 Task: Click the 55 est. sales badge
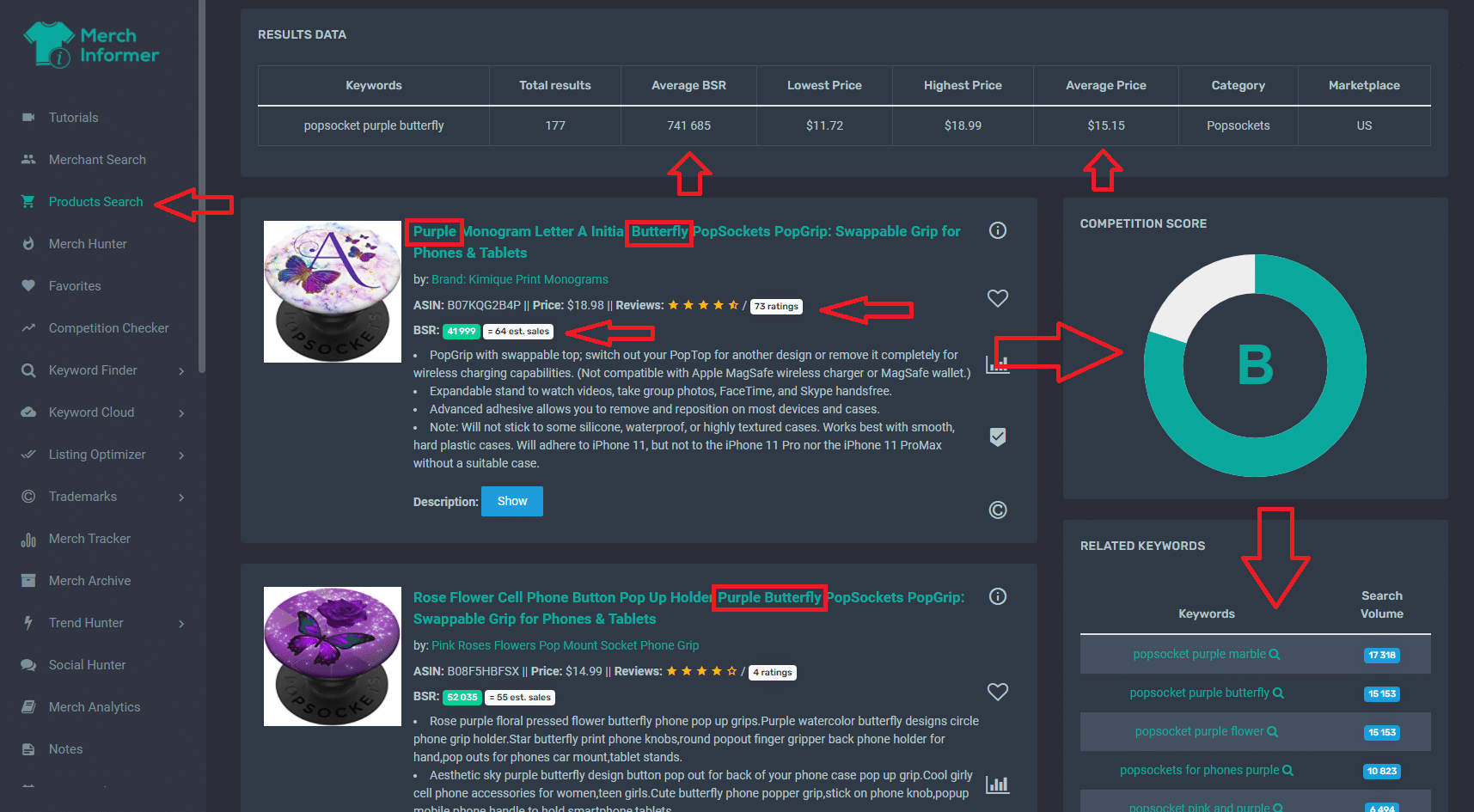(x=520, y=697)
